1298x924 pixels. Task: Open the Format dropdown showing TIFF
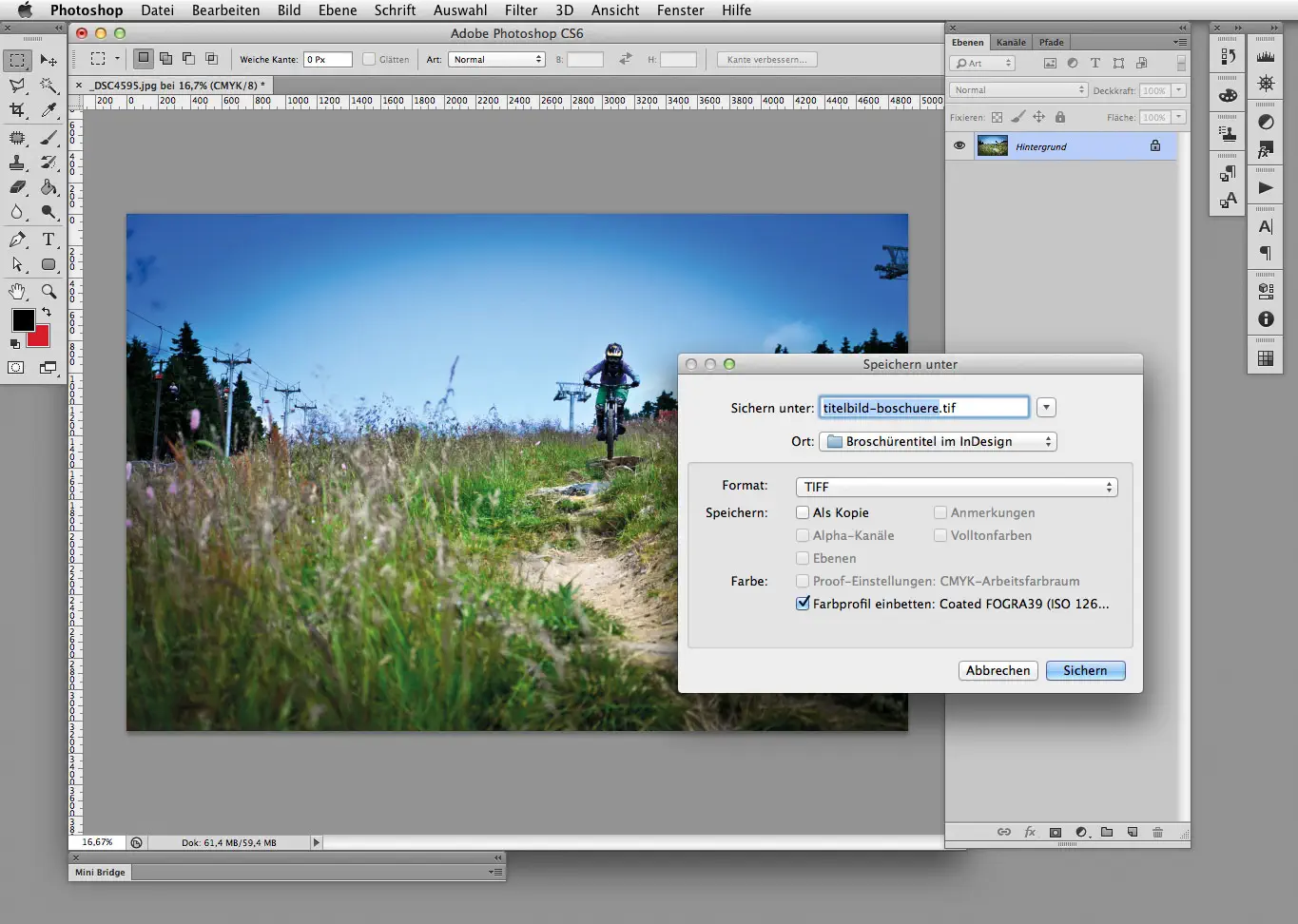tap(956, 486)
